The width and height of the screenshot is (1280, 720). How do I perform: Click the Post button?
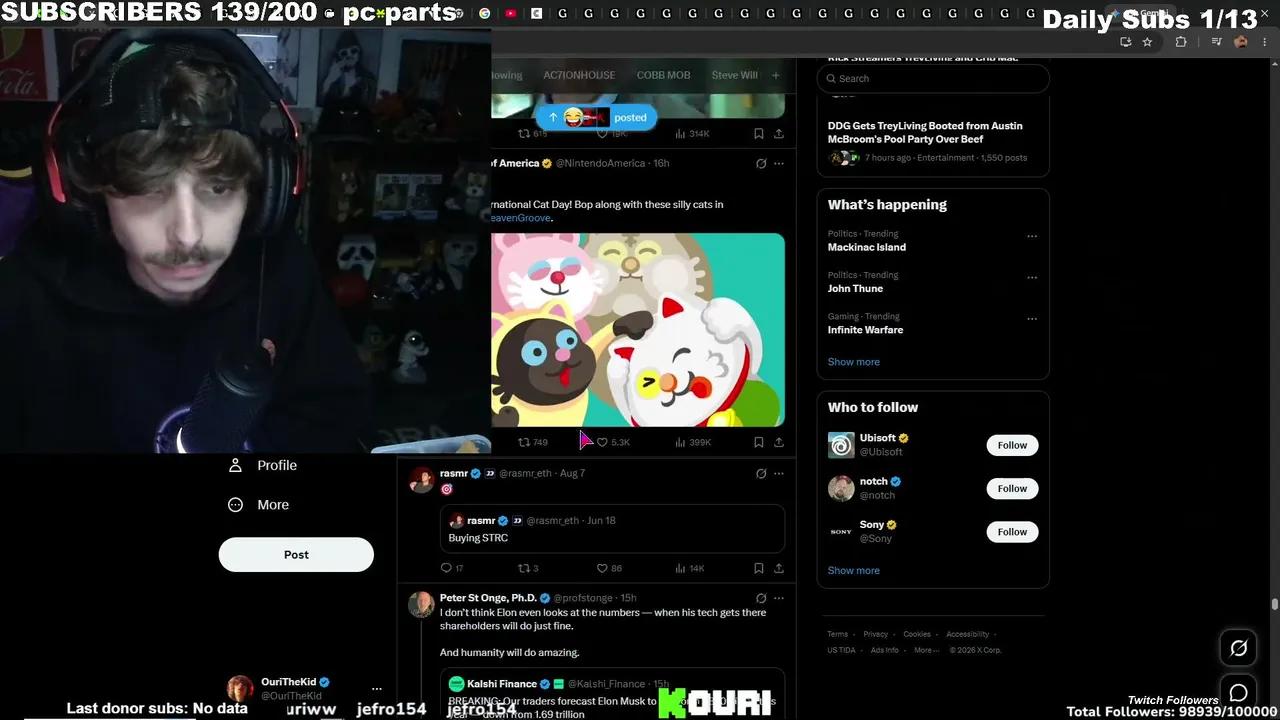[296, 554]
